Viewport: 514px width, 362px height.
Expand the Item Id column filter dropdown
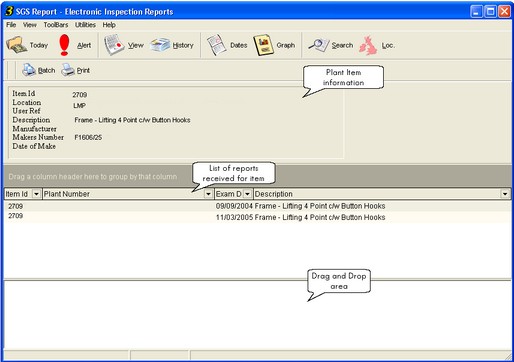(x=36, y=194)
